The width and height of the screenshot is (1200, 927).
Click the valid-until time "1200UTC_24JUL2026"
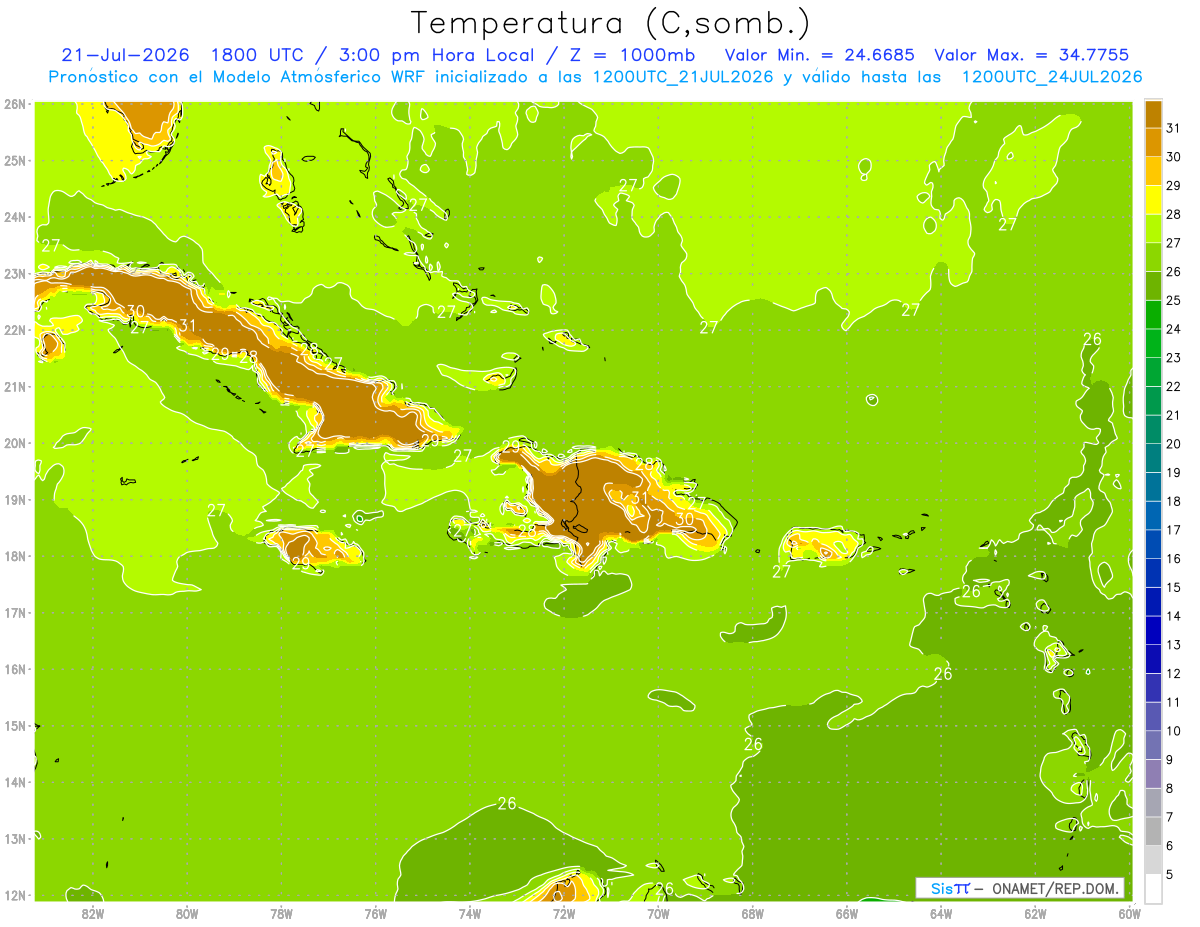pos(1051,77)
